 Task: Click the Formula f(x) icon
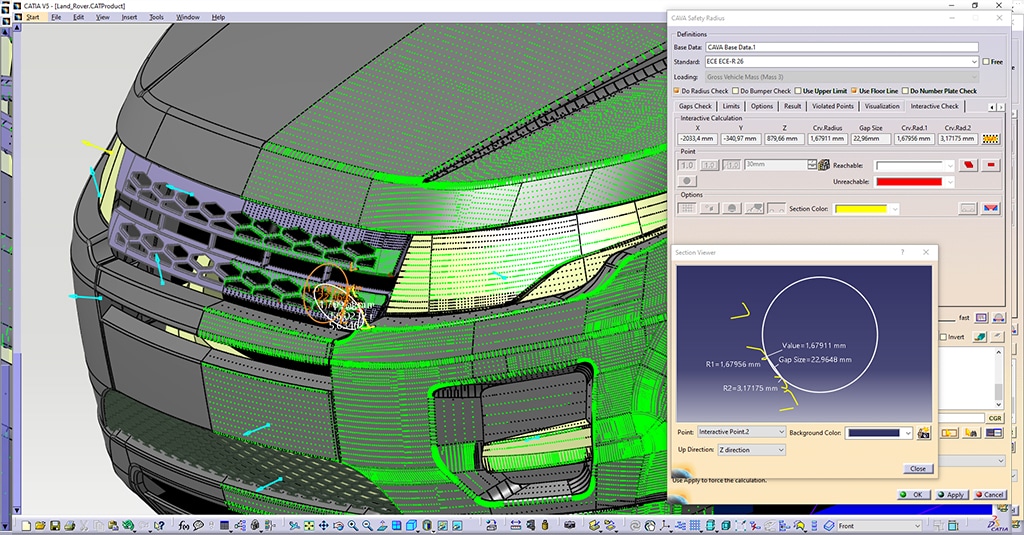[x=184, y=526]
